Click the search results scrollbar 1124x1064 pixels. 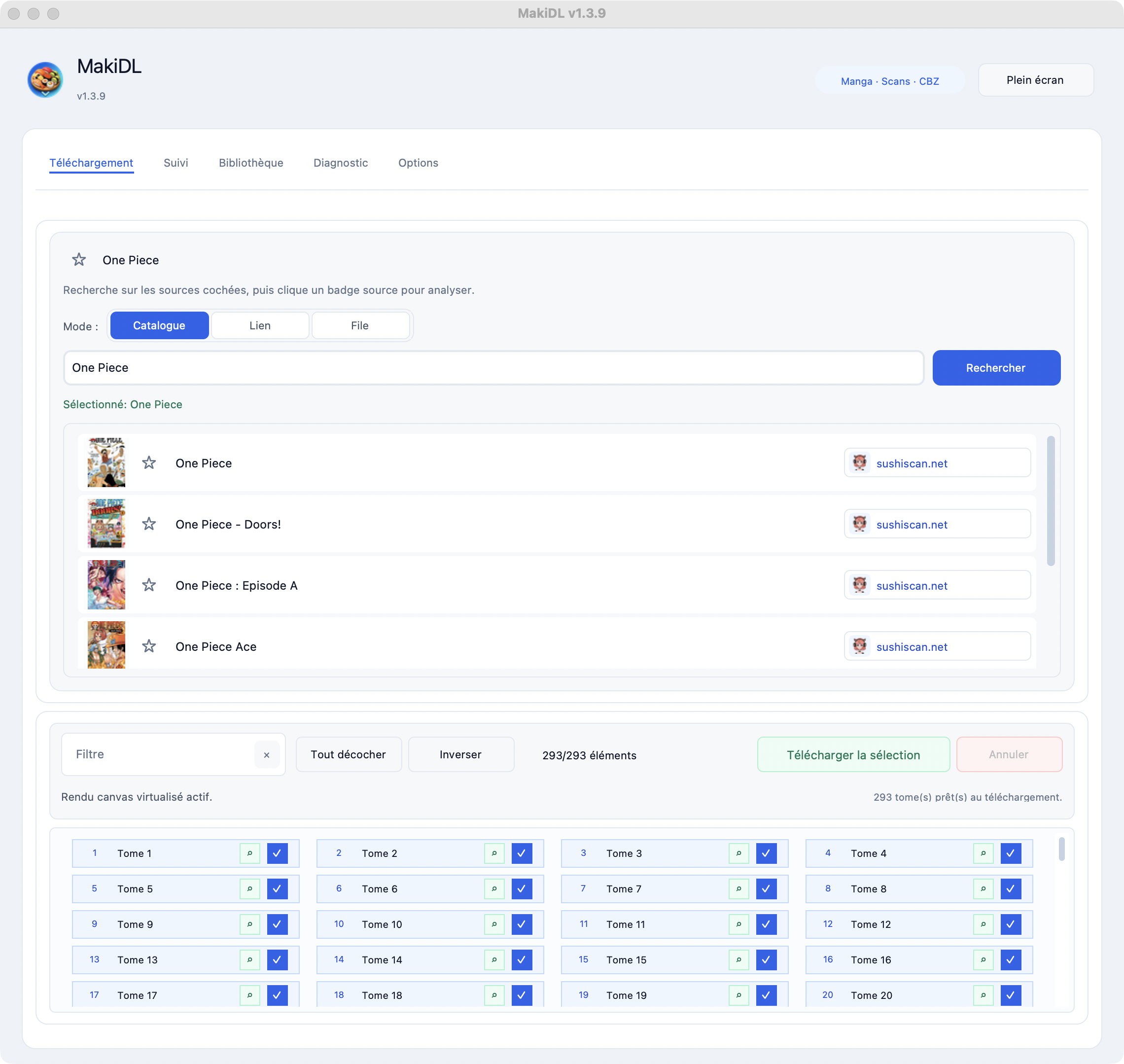(1051, 501)
